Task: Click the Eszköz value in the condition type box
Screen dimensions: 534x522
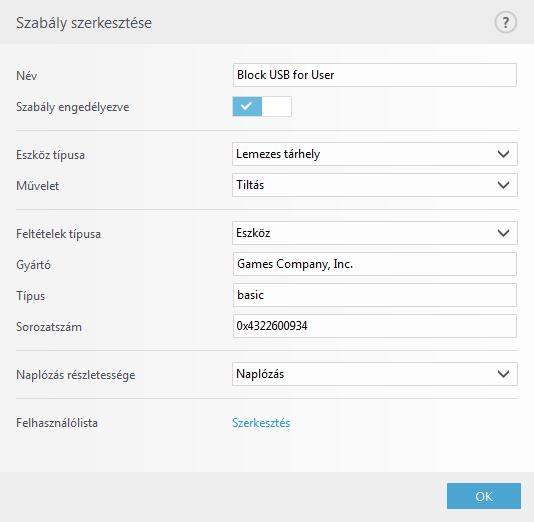Action: 253,233
